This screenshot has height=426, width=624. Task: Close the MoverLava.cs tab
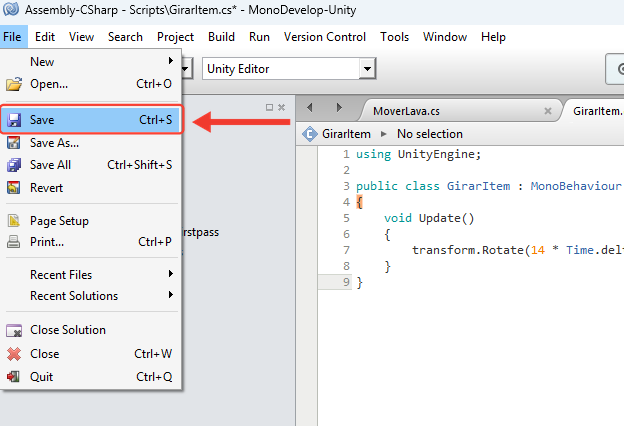pyautogui.click(x=548, y=111)
